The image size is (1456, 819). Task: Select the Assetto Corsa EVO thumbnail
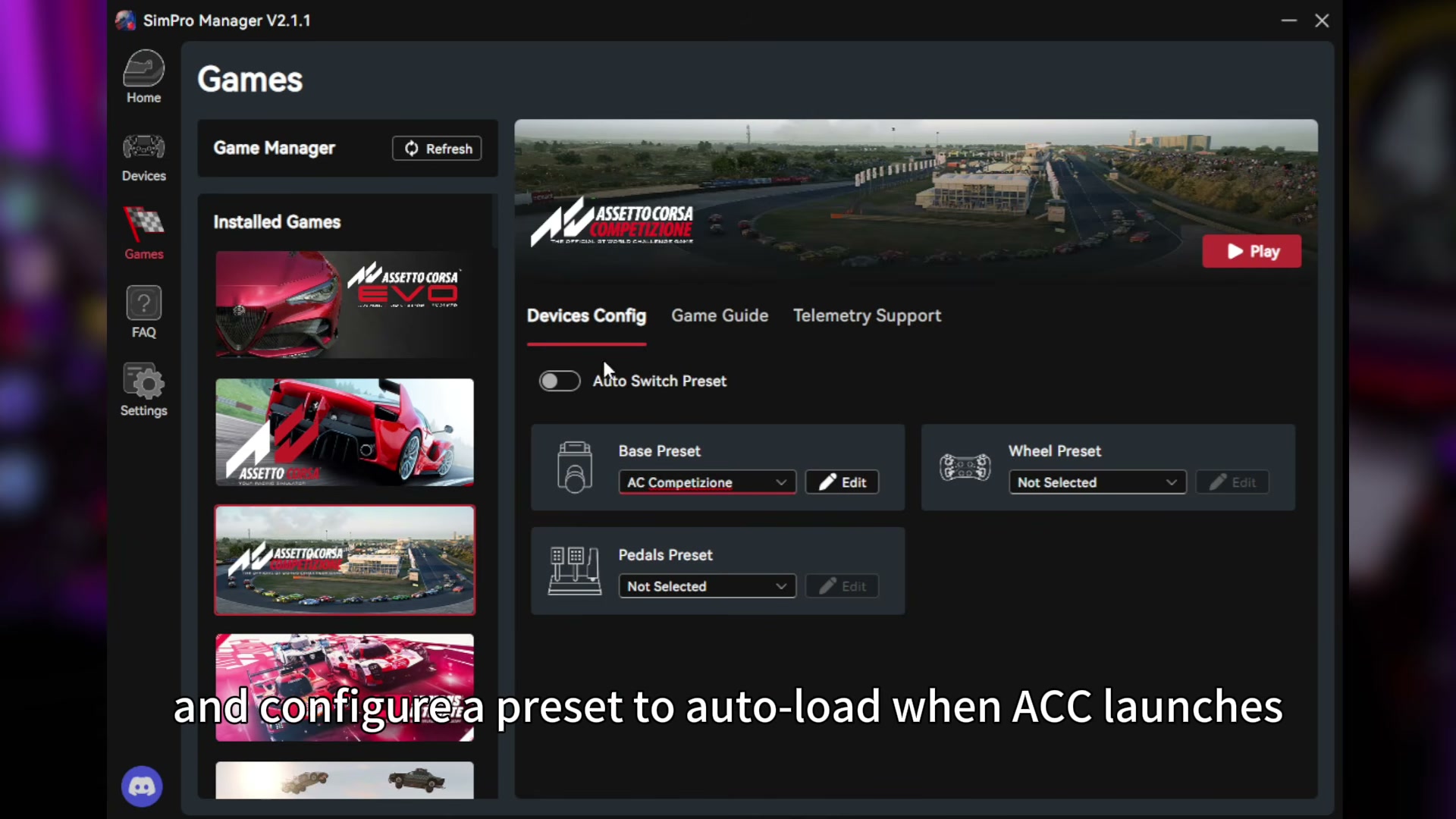(x=344, y=304)
